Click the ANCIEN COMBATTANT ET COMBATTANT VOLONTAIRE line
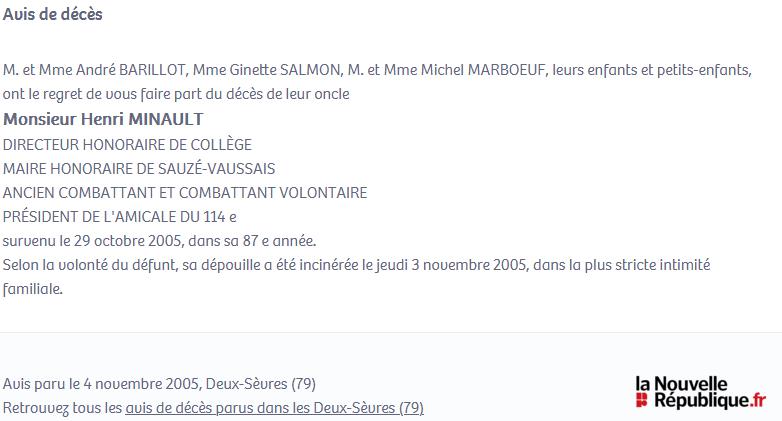The width and height of the screenshot is (782, 421). point(185,193)
